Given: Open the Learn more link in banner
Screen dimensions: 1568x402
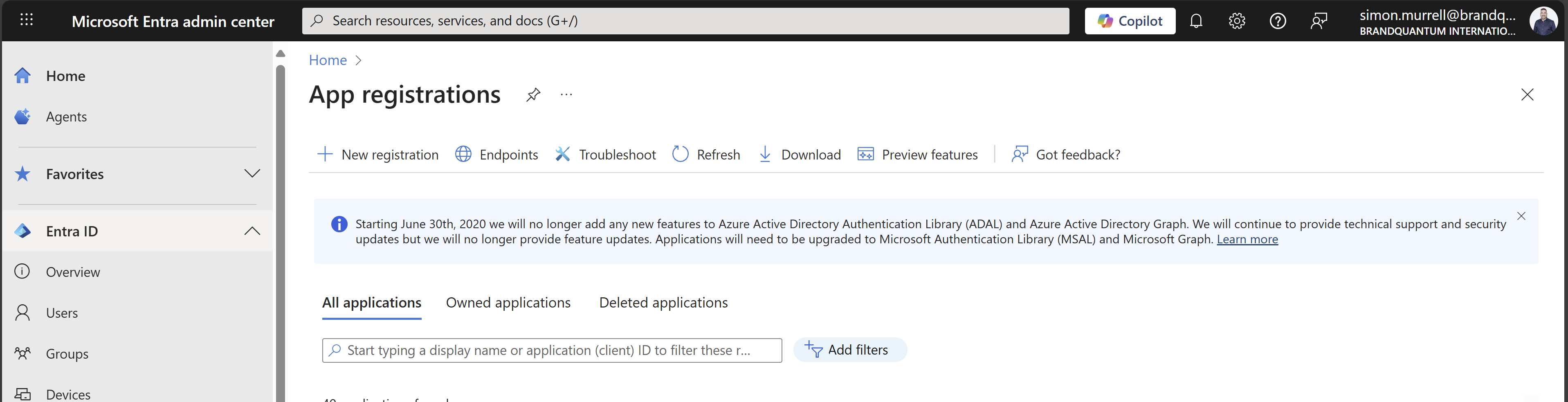Looking at the screenshot, I should (x=1247, y=239).
